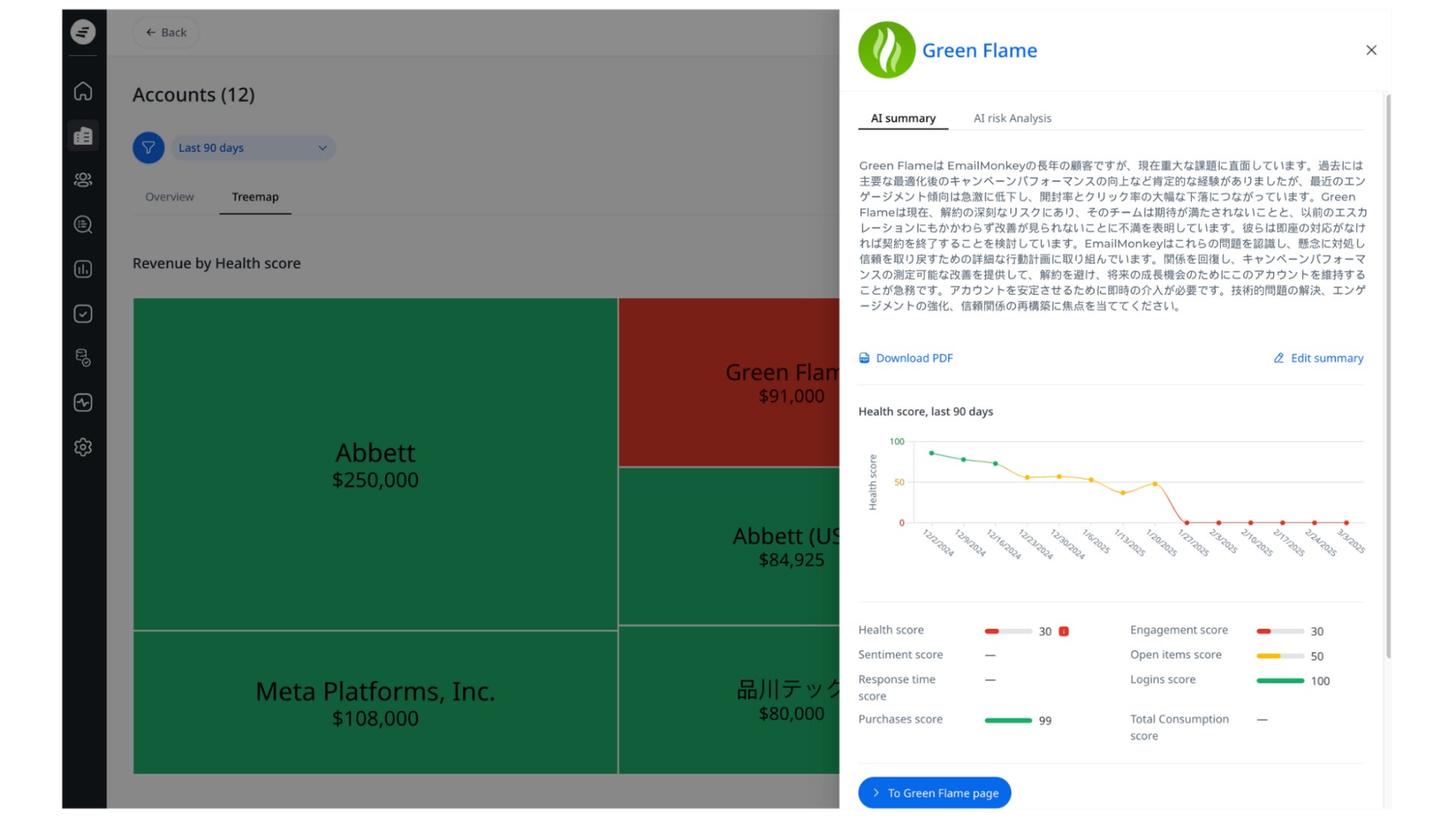The height and width of the screenshot is (819, 1456).
Task: Click the Download PDF link
Action: point(906,358)
